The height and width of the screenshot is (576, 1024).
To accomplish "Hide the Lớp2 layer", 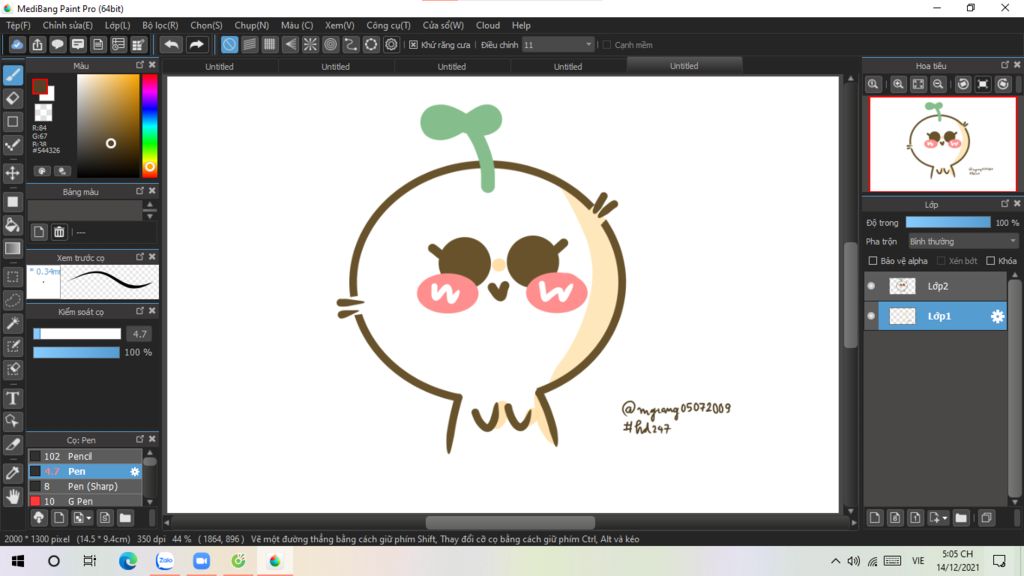I will tap(871, 286).
